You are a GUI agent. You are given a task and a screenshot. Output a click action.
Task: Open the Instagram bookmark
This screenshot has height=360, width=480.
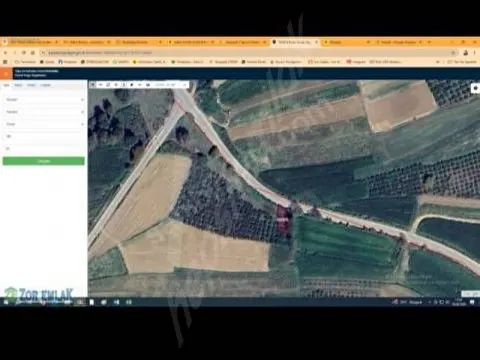coord(356,62)
